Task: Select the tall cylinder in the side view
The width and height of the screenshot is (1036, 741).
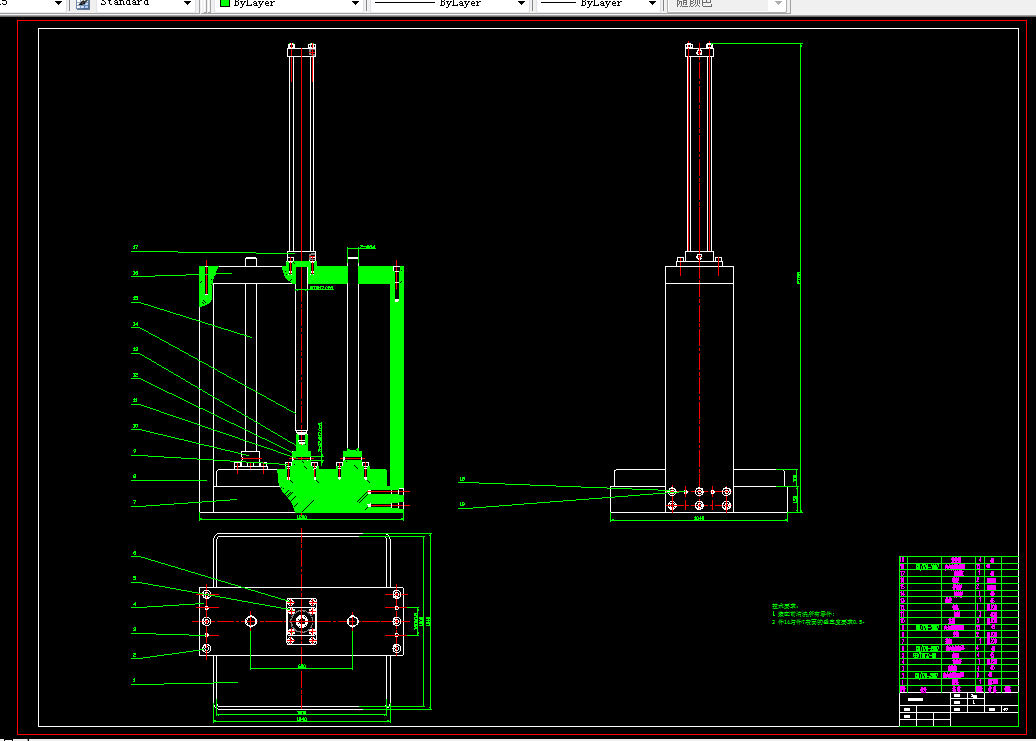Action: pyautogui.click(x=699, y=152)
